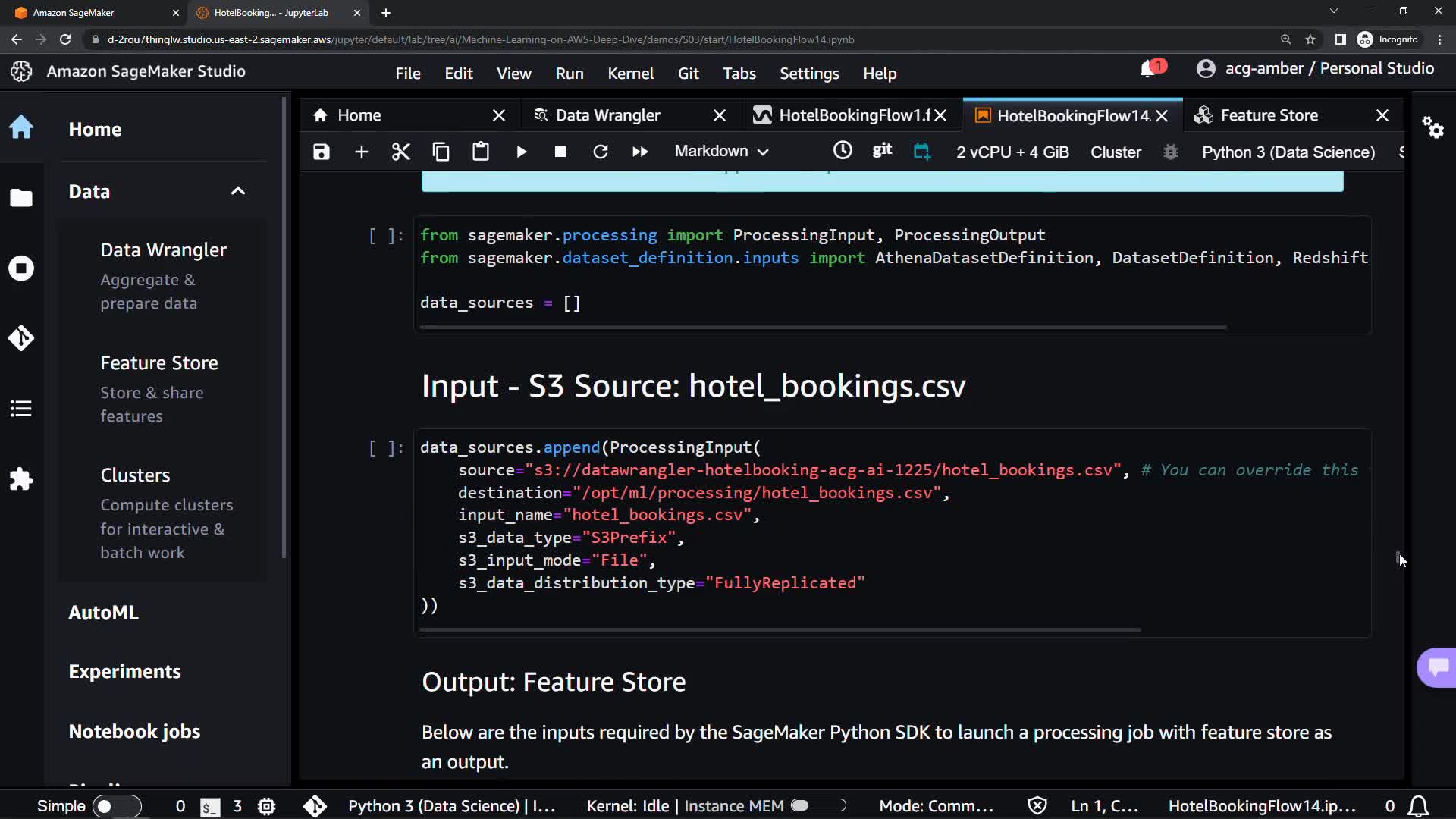Open the extensions puzzle piece sidebar icon

(21, 479)
